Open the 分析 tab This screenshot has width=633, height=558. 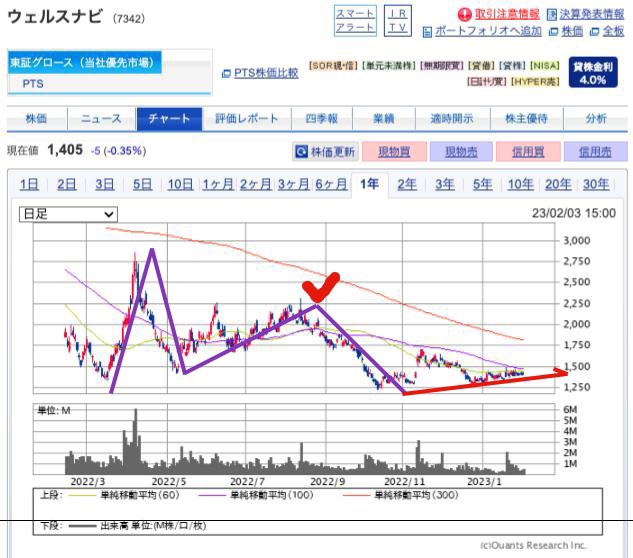596,119
